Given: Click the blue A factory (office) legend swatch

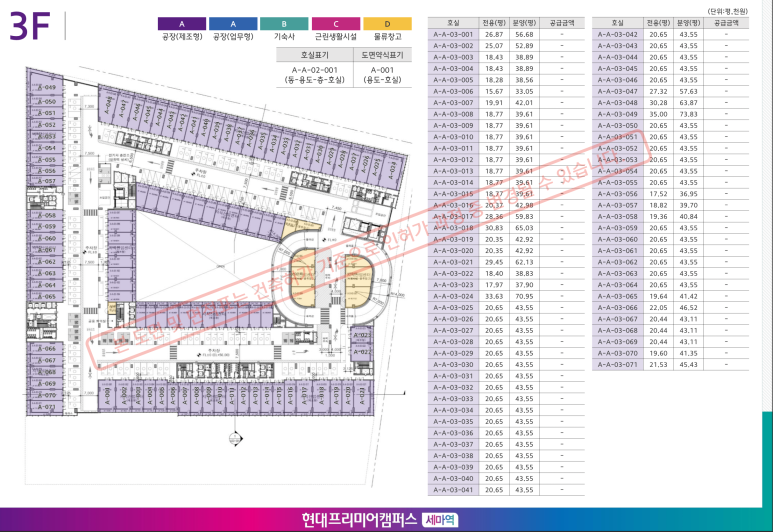Looking at the screenshot, I should coord(233,24).
